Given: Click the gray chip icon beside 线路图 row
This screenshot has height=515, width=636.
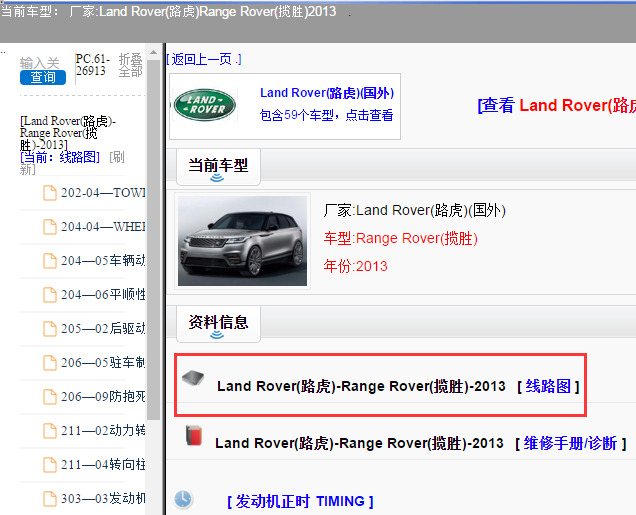Looking at the screenshot, I should 193,378.
